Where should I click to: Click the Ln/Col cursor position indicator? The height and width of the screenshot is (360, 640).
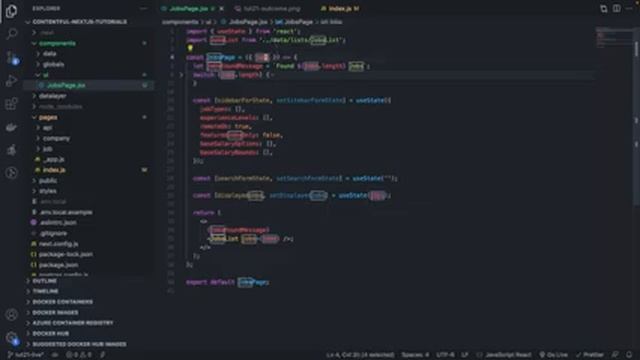[360, 355]
